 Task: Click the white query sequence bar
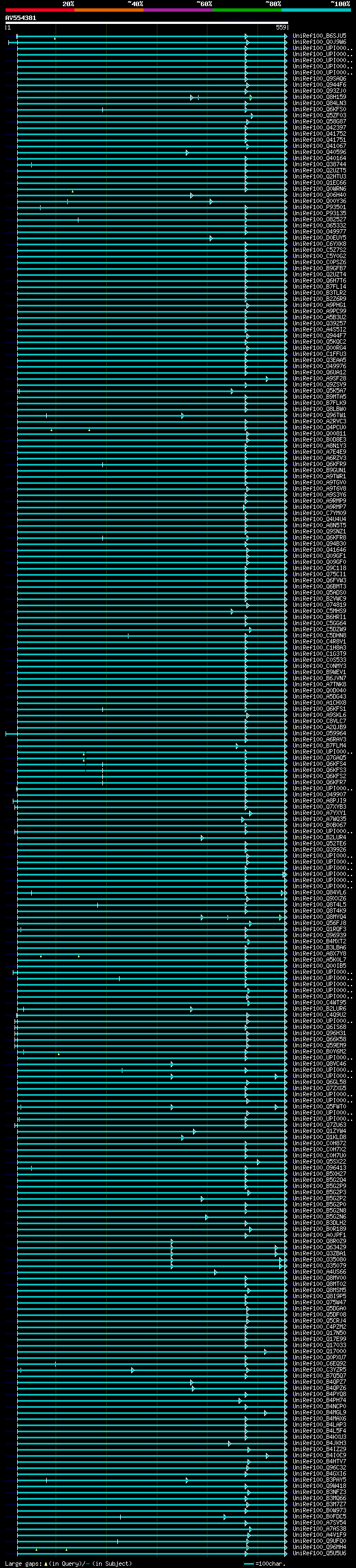click(x=147, y=22)
